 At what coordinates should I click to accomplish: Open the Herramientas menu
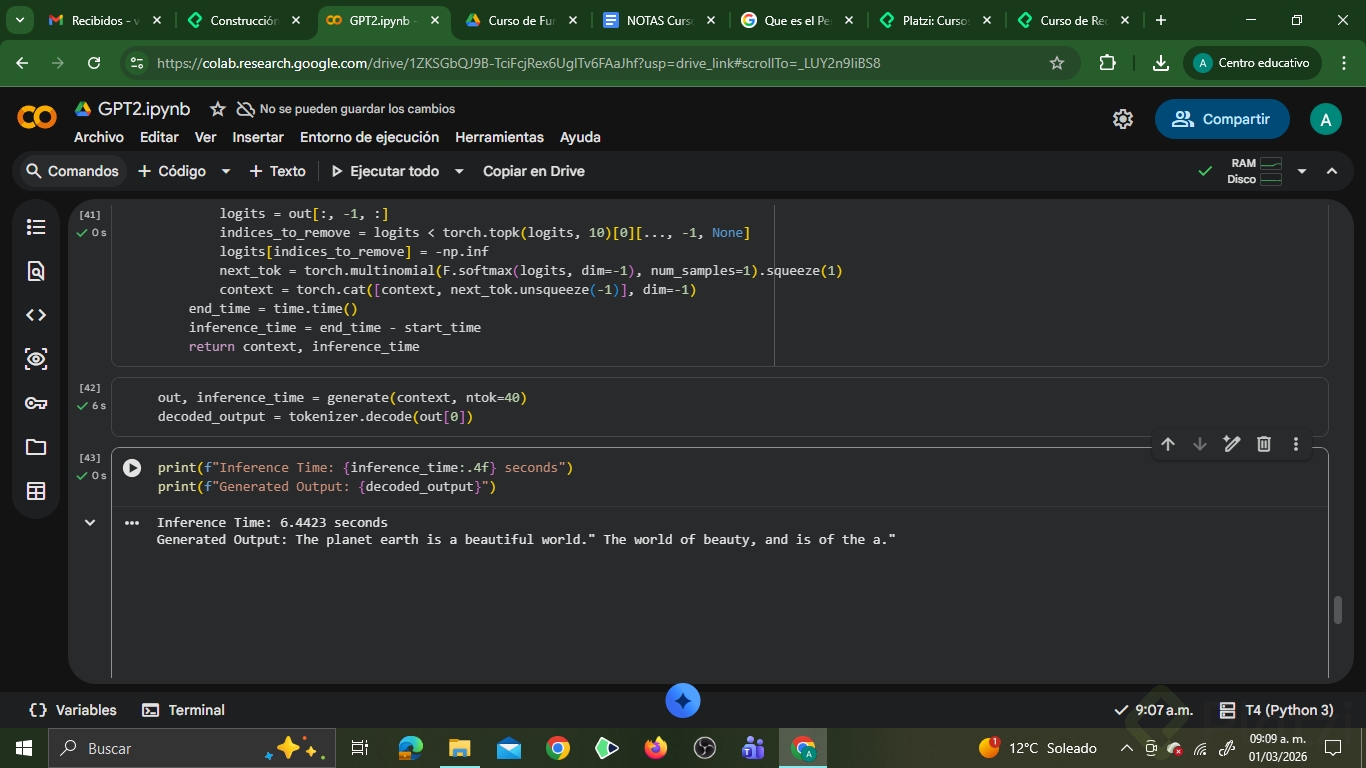(499, 137)
